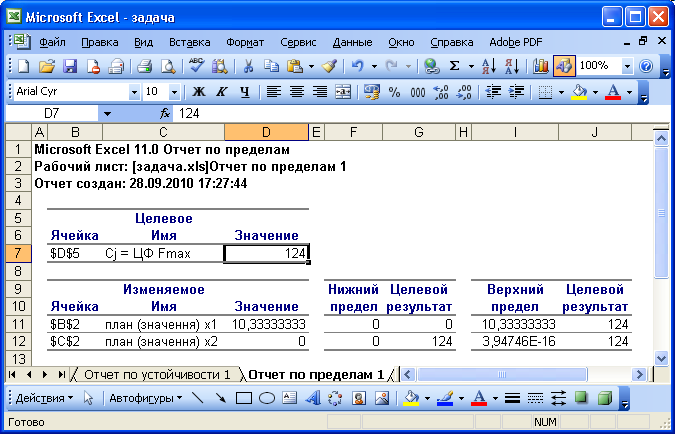675x434 pixels.
Task: Select the Отчет по пределам 1 sheet tab
Action: 316,375
